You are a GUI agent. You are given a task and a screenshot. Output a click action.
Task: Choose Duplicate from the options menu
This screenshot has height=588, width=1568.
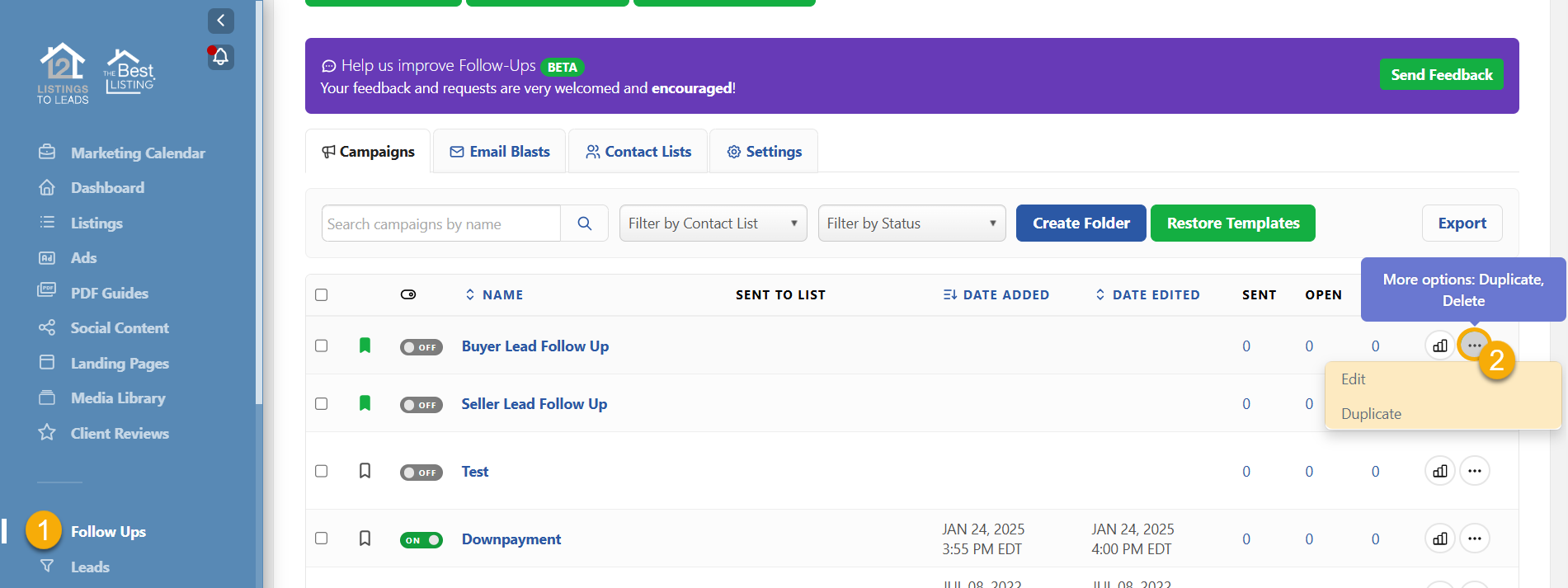pos(1371,414)
